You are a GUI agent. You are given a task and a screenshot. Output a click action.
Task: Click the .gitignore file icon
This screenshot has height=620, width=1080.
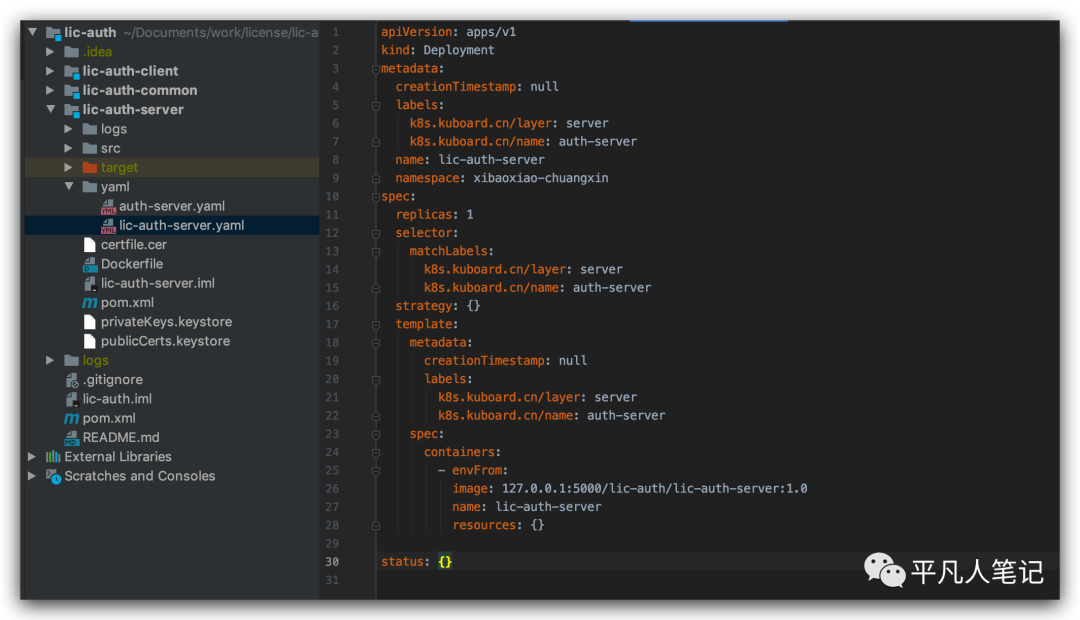(71, 380)
